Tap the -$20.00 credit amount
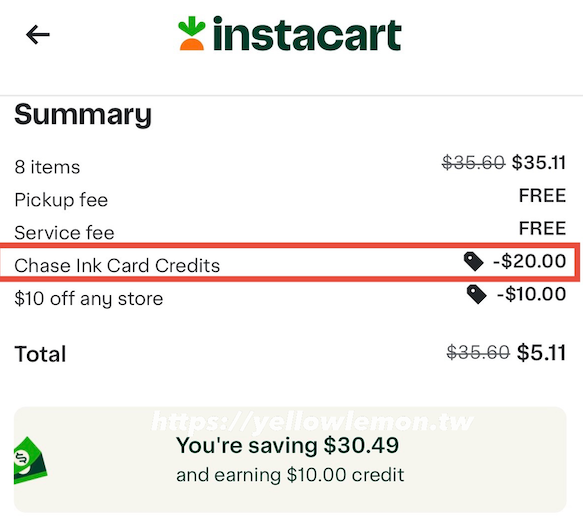The image size is (583, 530). tap(529, 261)
